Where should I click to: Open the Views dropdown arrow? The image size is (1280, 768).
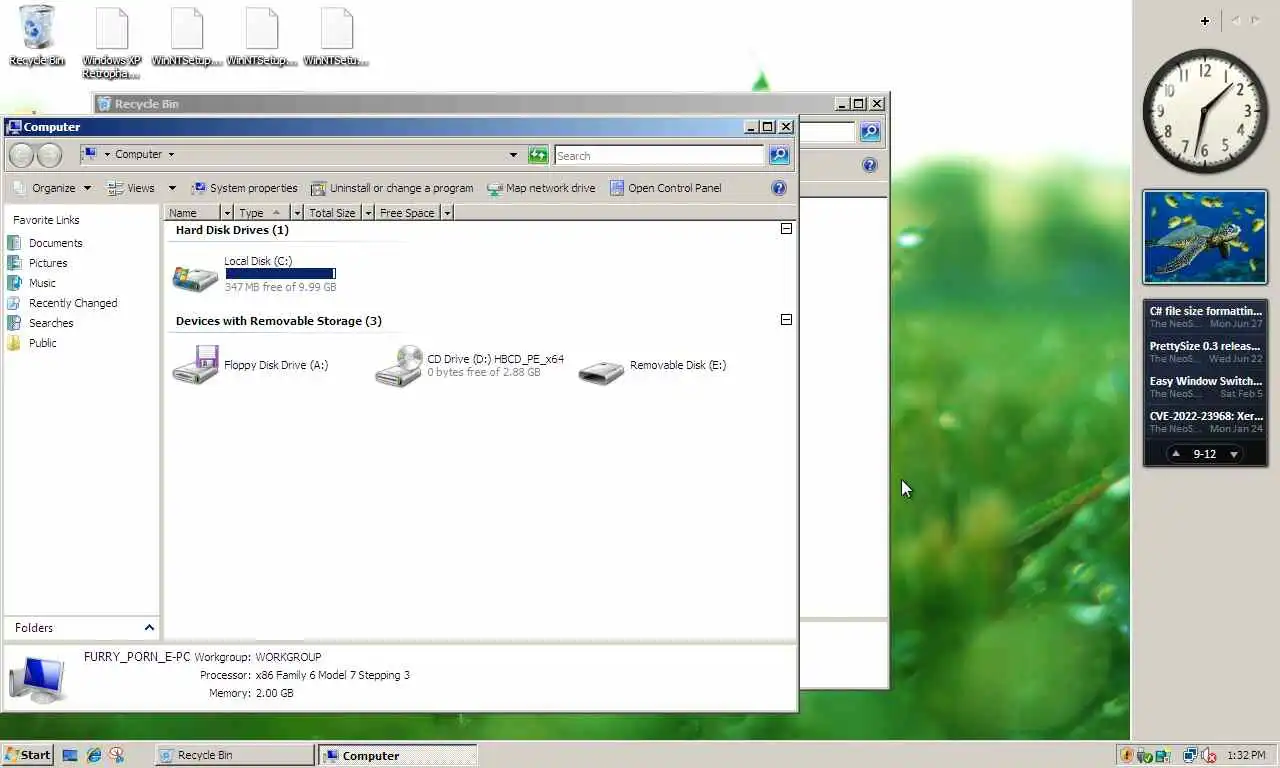click(172, 188)
